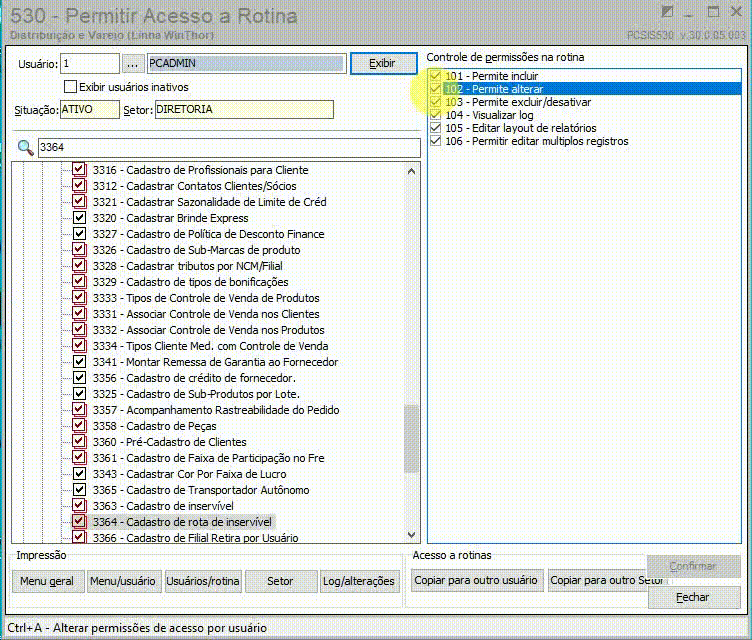Click the Usuários/rotina print button
This screenshot has width=752, height=640.
click(x=203, y=581)
